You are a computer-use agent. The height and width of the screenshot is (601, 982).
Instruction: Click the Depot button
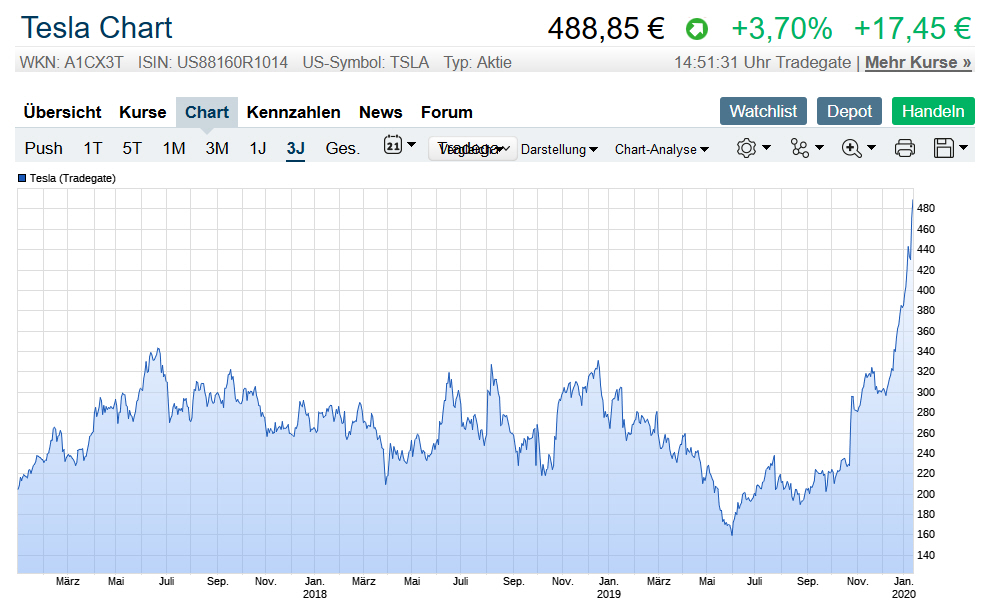tap(849, 111)
